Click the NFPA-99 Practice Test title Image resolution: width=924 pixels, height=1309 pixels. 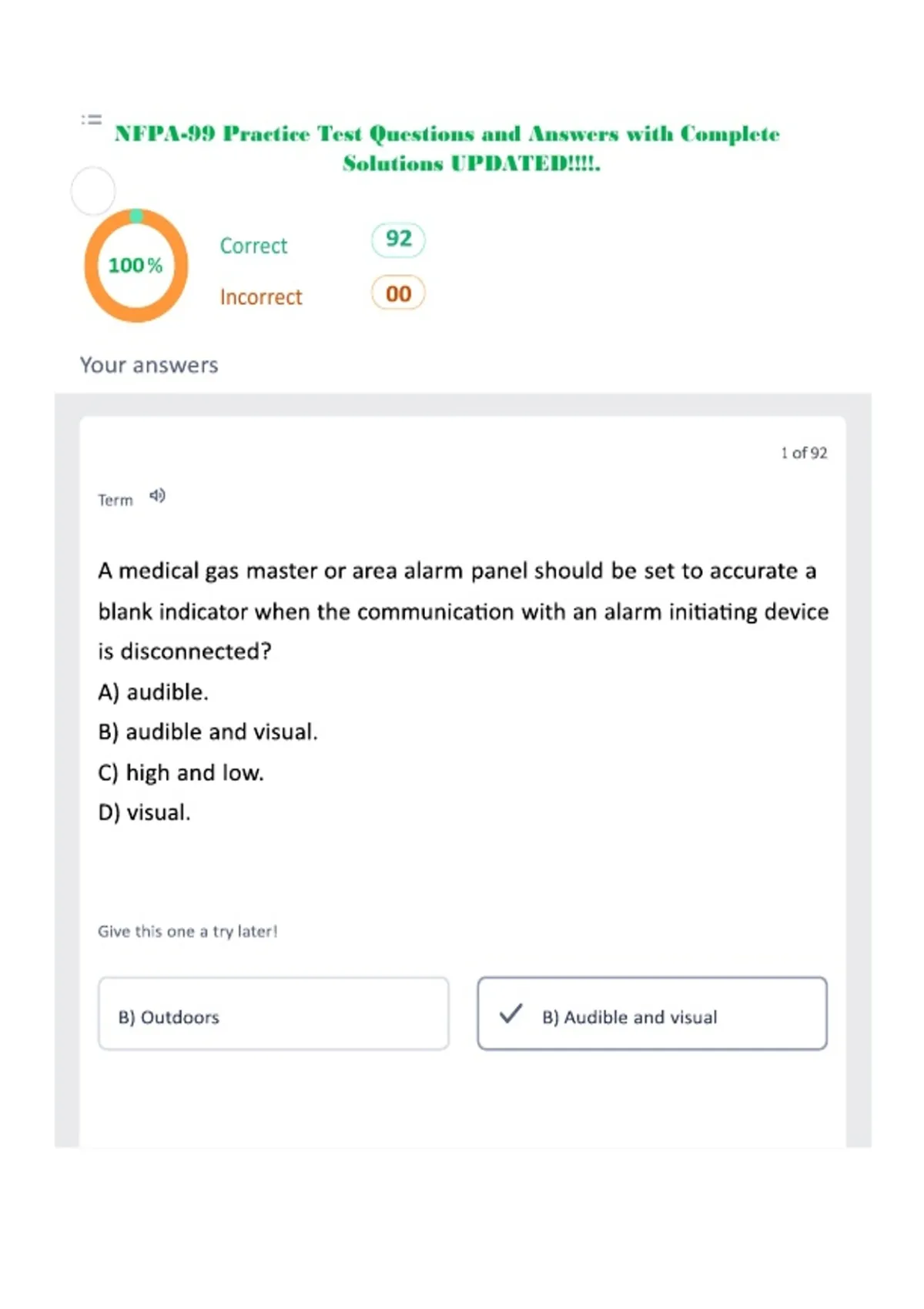click(x=447, y=149)
